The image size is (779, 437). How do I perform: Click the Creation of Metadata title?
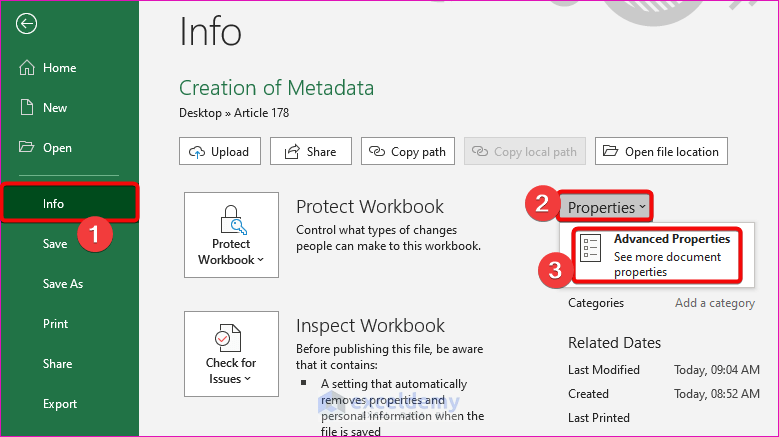click(x=277, y=88)
